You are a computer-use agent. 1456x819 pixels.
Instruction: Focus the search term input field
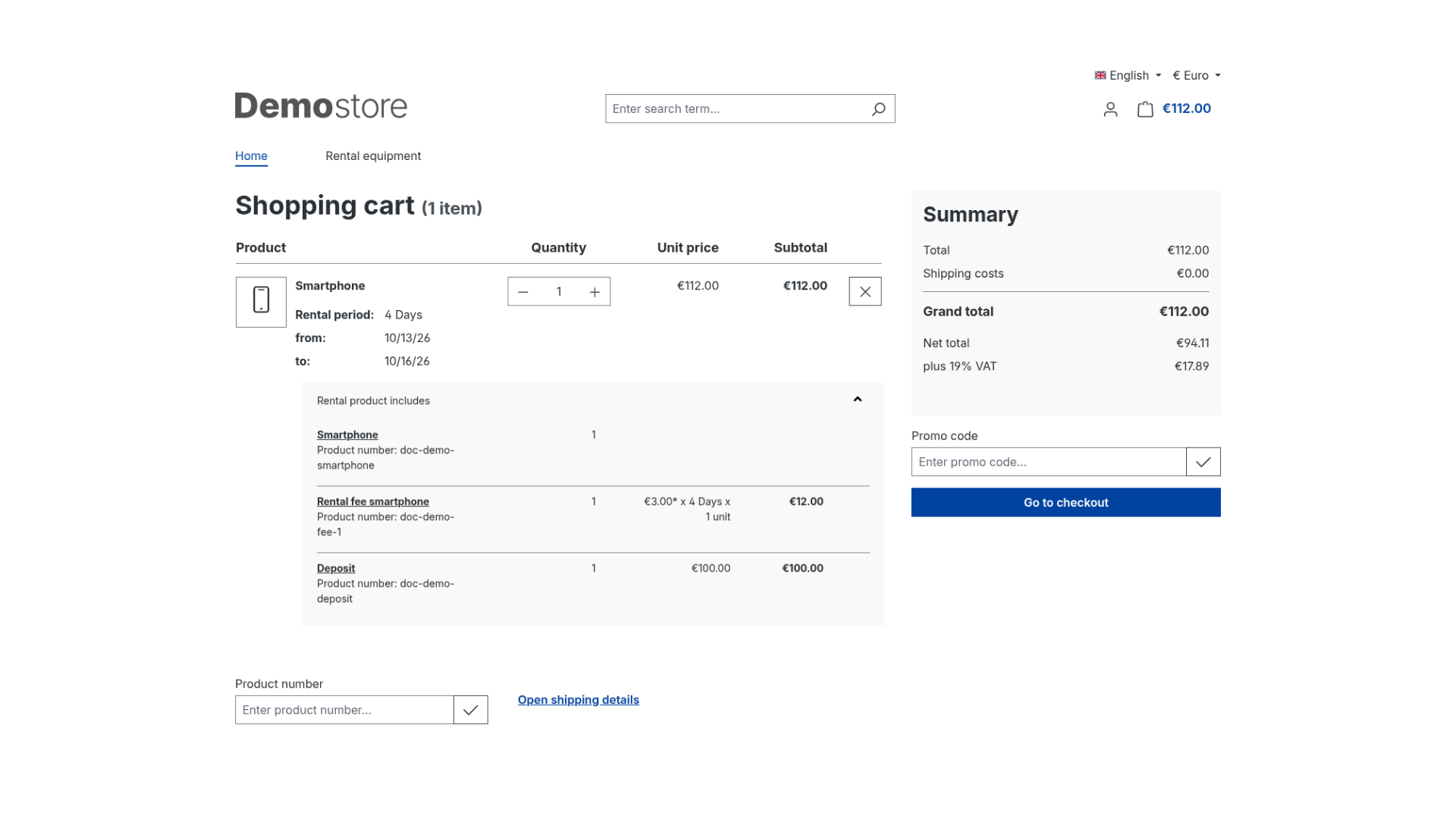pos(737,108)
